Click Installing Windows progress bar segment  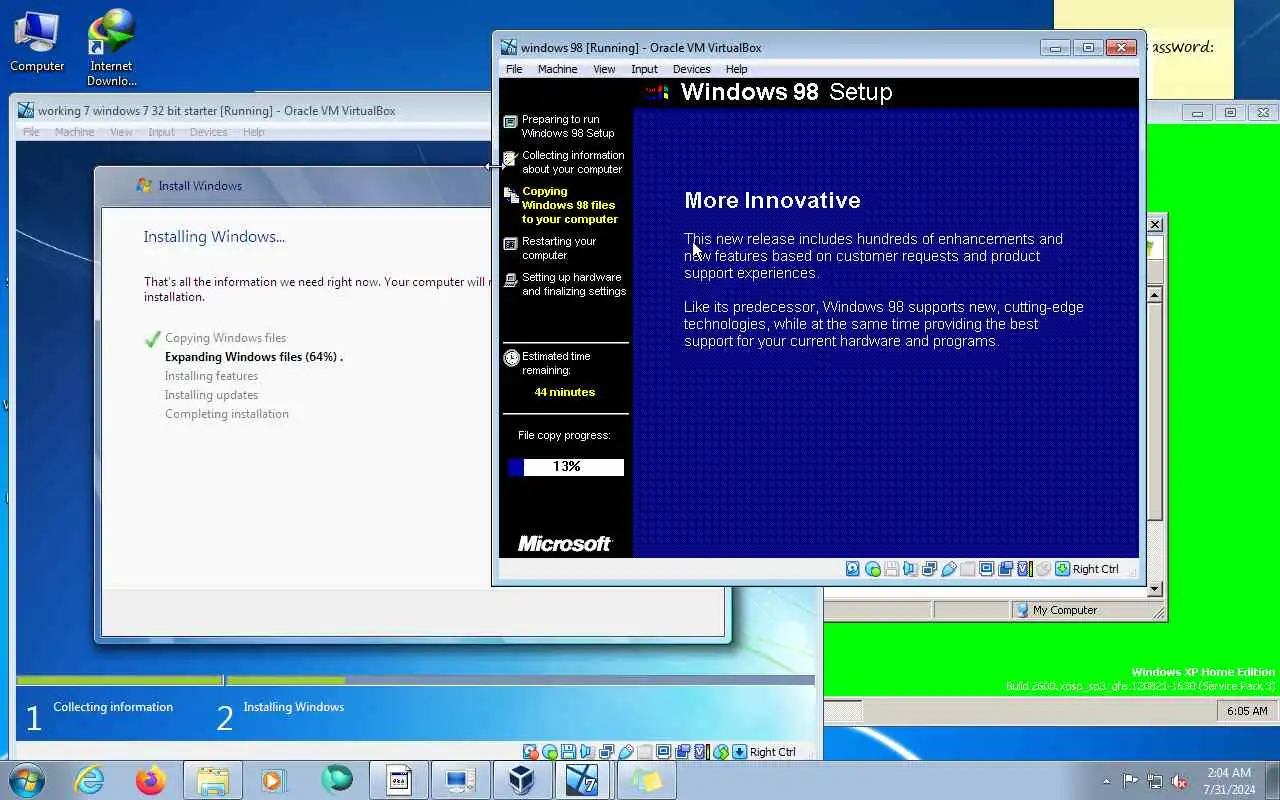click(x=520, y=681)
